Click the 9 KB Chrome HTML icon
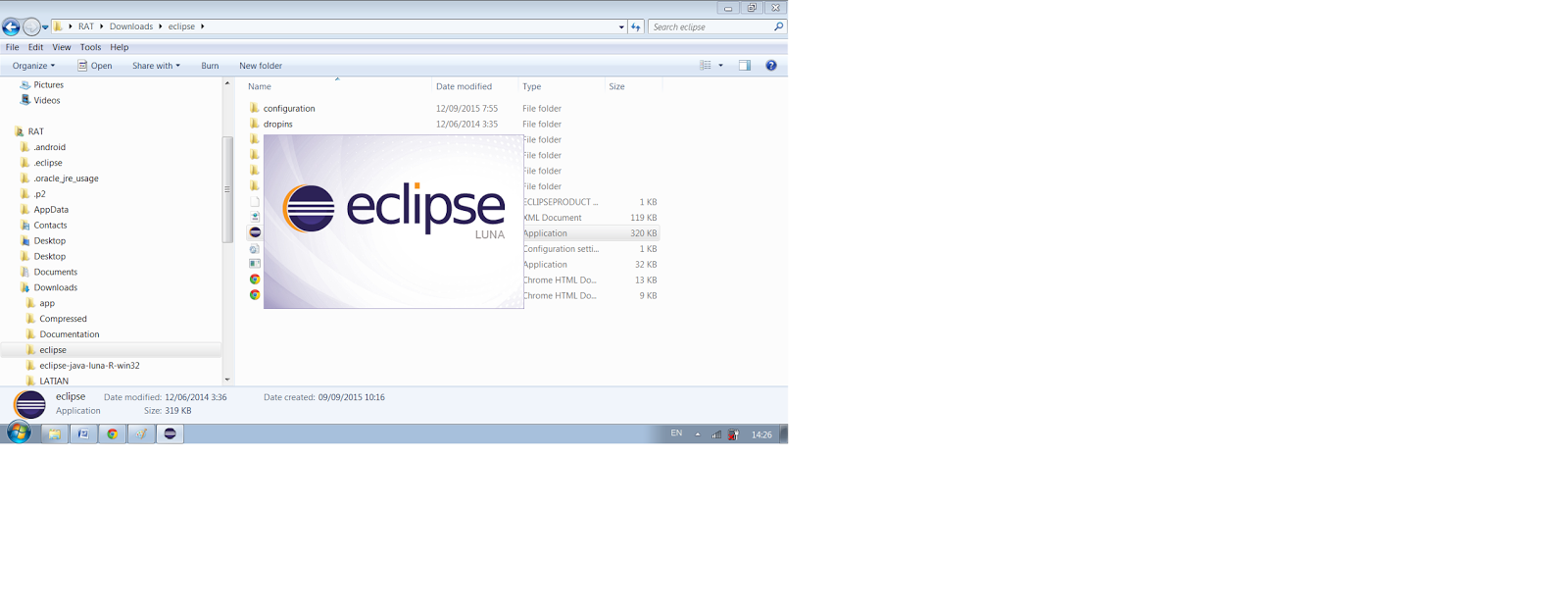The height and width of the screenshot is (610, 1568). point(255,295)
